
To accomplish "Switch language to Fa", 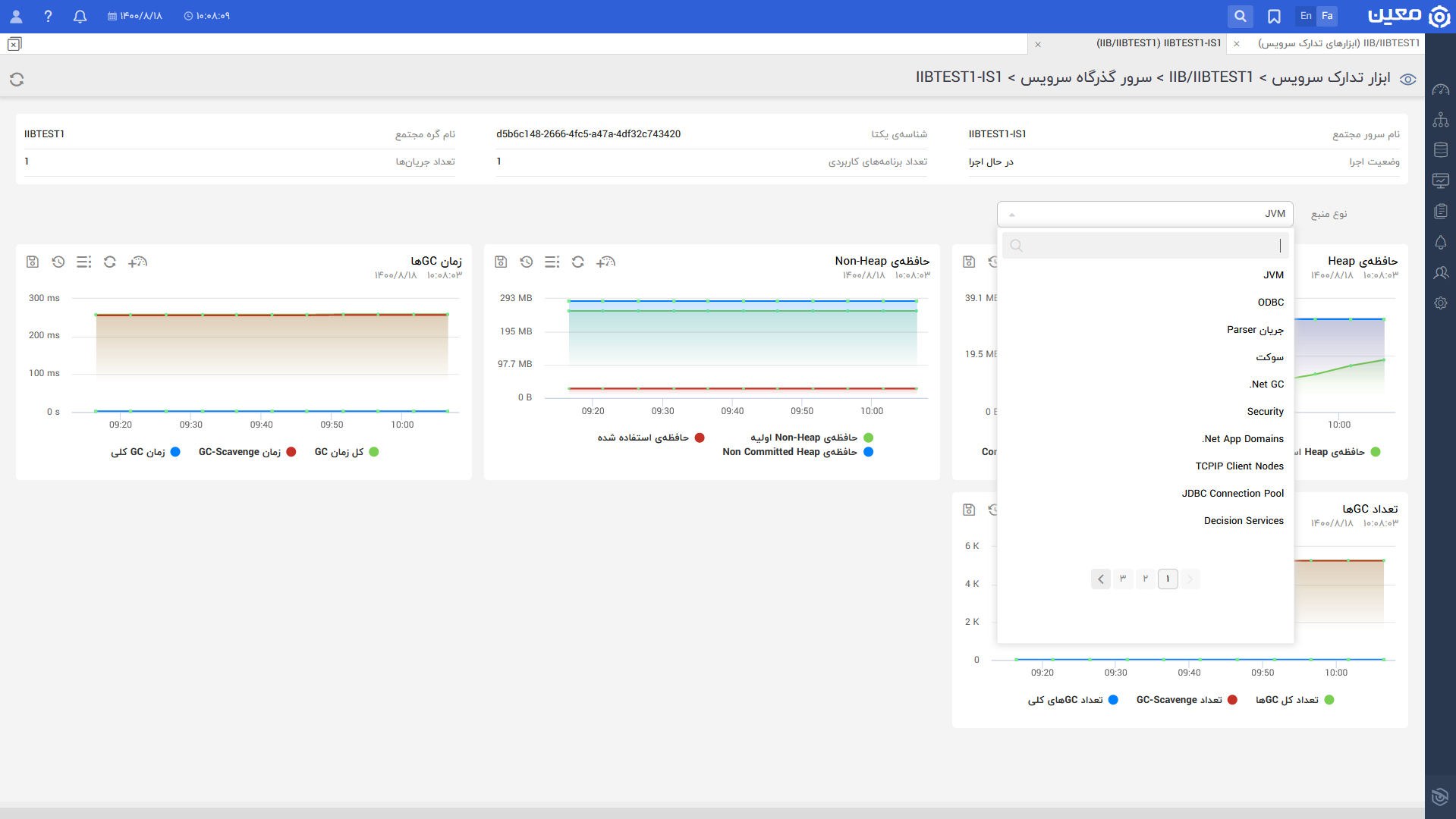I will coord(1327,16).
